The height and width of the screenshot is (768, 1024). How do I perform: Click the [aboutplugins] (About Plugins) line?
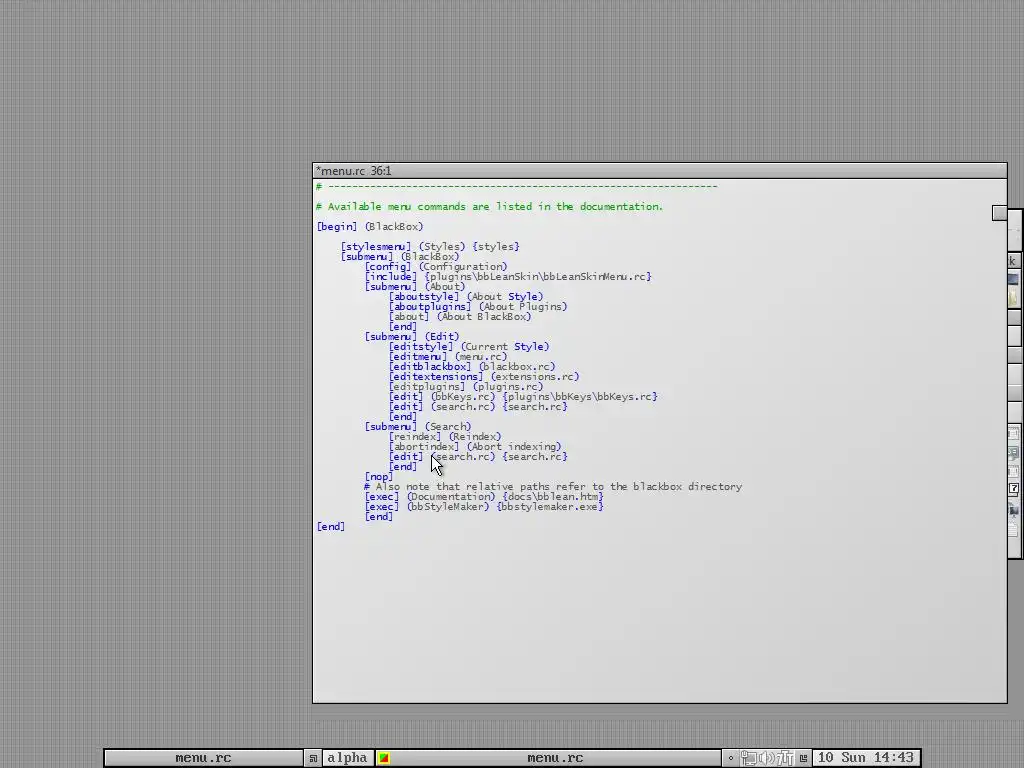[477, 306]
